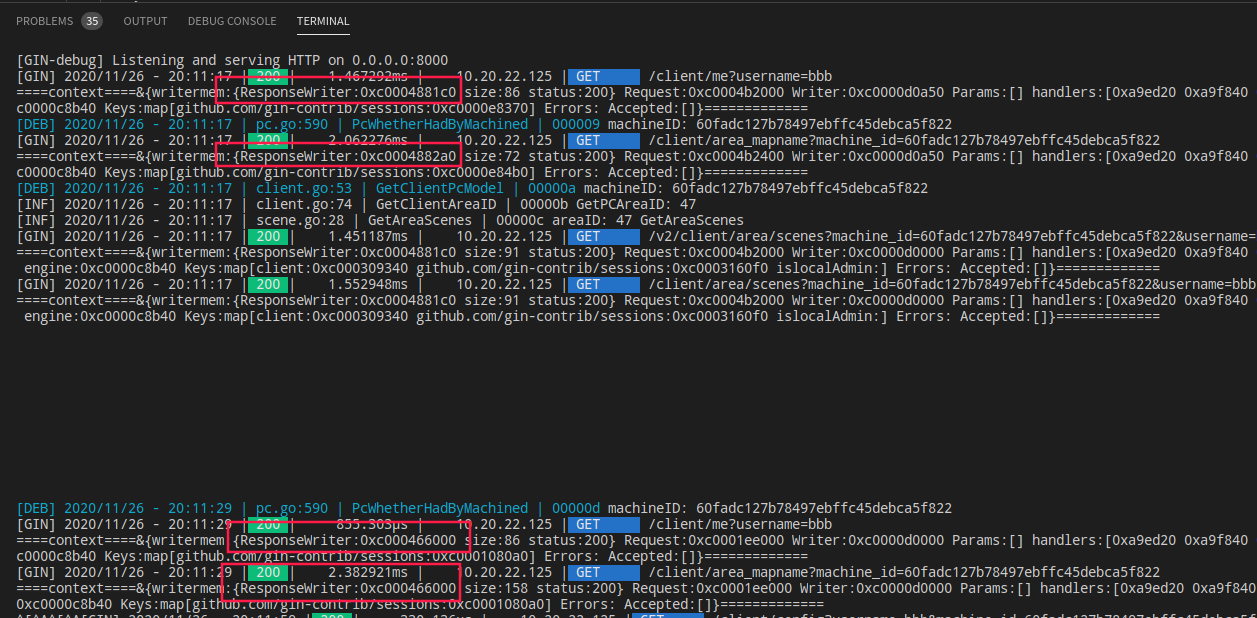Open pc.go:590 reference on the 000009 row
The height and width of the screenshot is (618, 1257).
click(x=292, y=124)
